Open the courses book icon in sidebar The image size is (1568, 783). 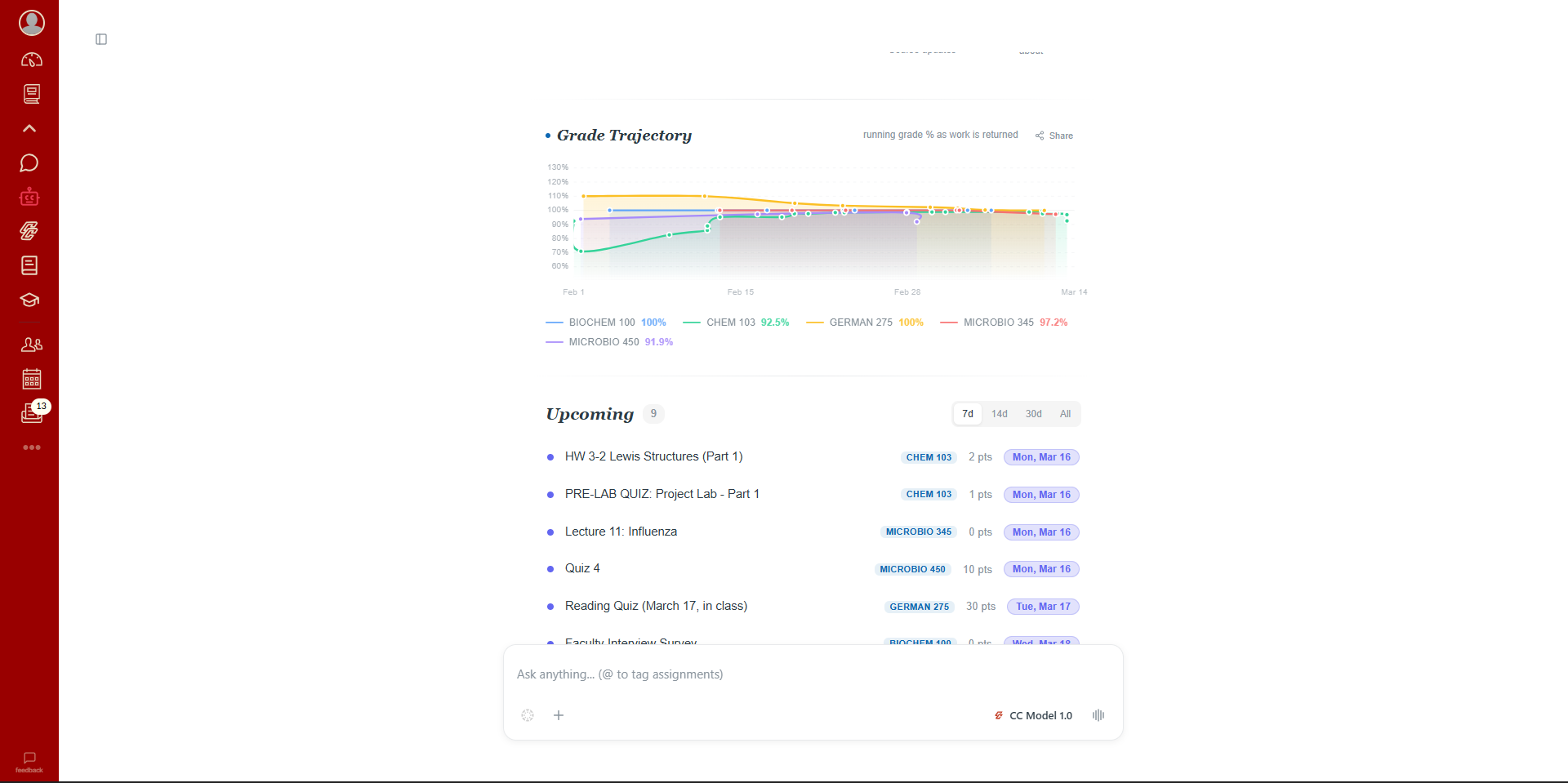coord(31,94)
